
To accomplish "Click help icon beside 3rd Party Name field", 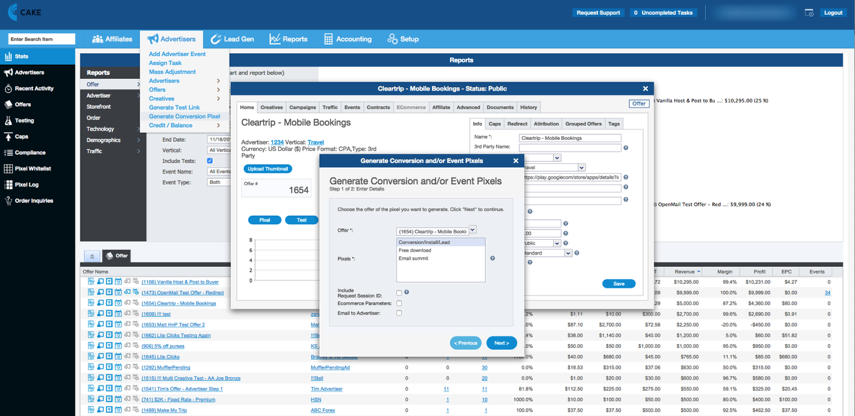I will click(625, 148).
